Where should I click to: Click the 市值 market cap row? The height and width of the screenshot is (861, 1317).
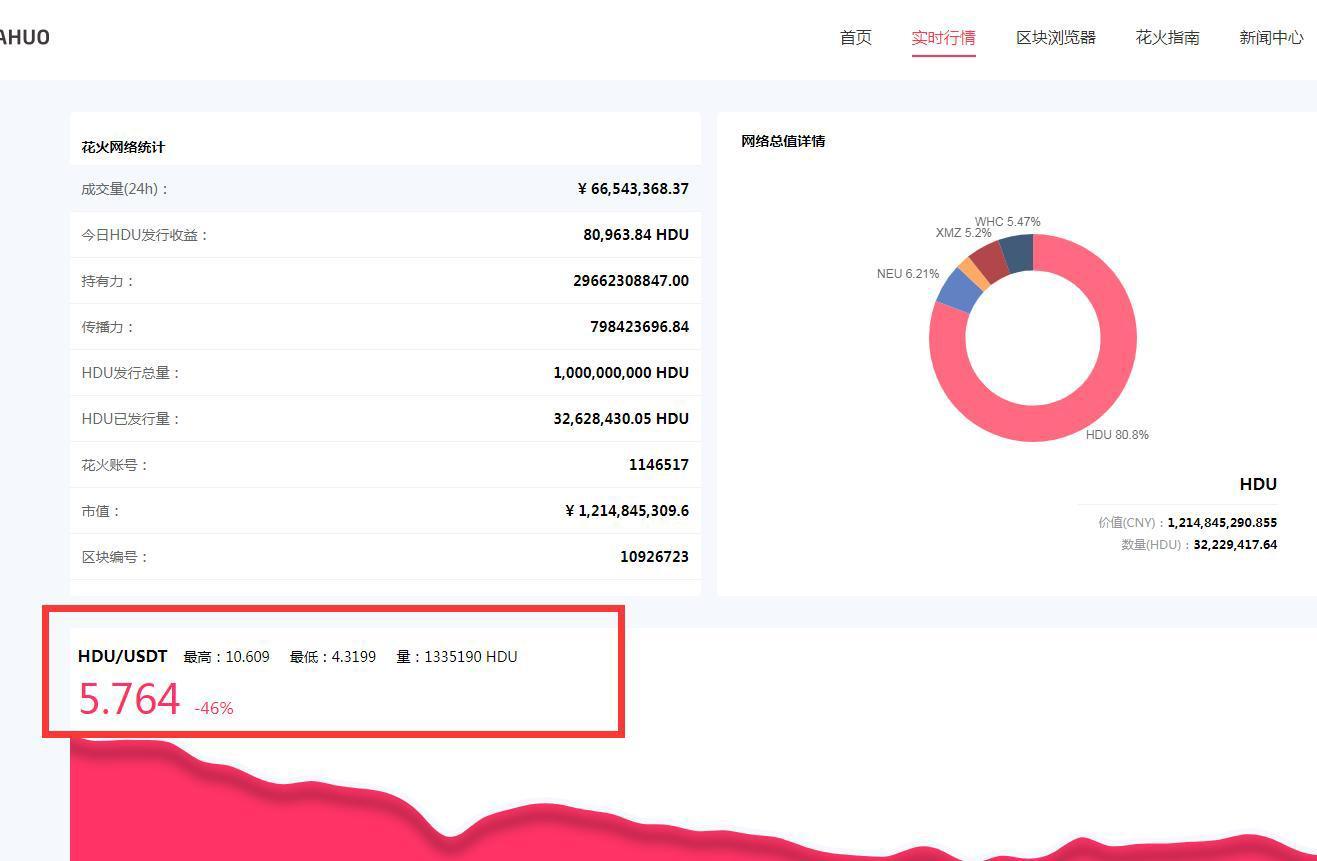385,511
